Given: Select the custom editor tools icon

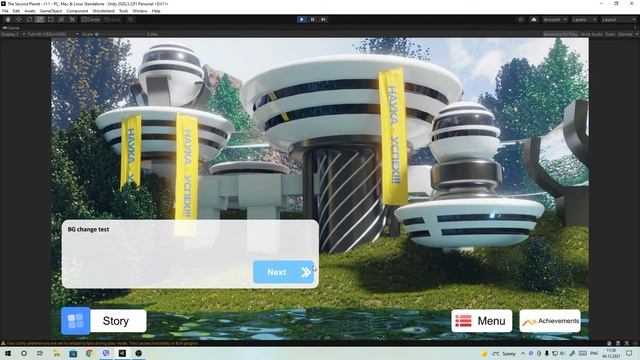Looking at the screenshot, I should 72,19.
